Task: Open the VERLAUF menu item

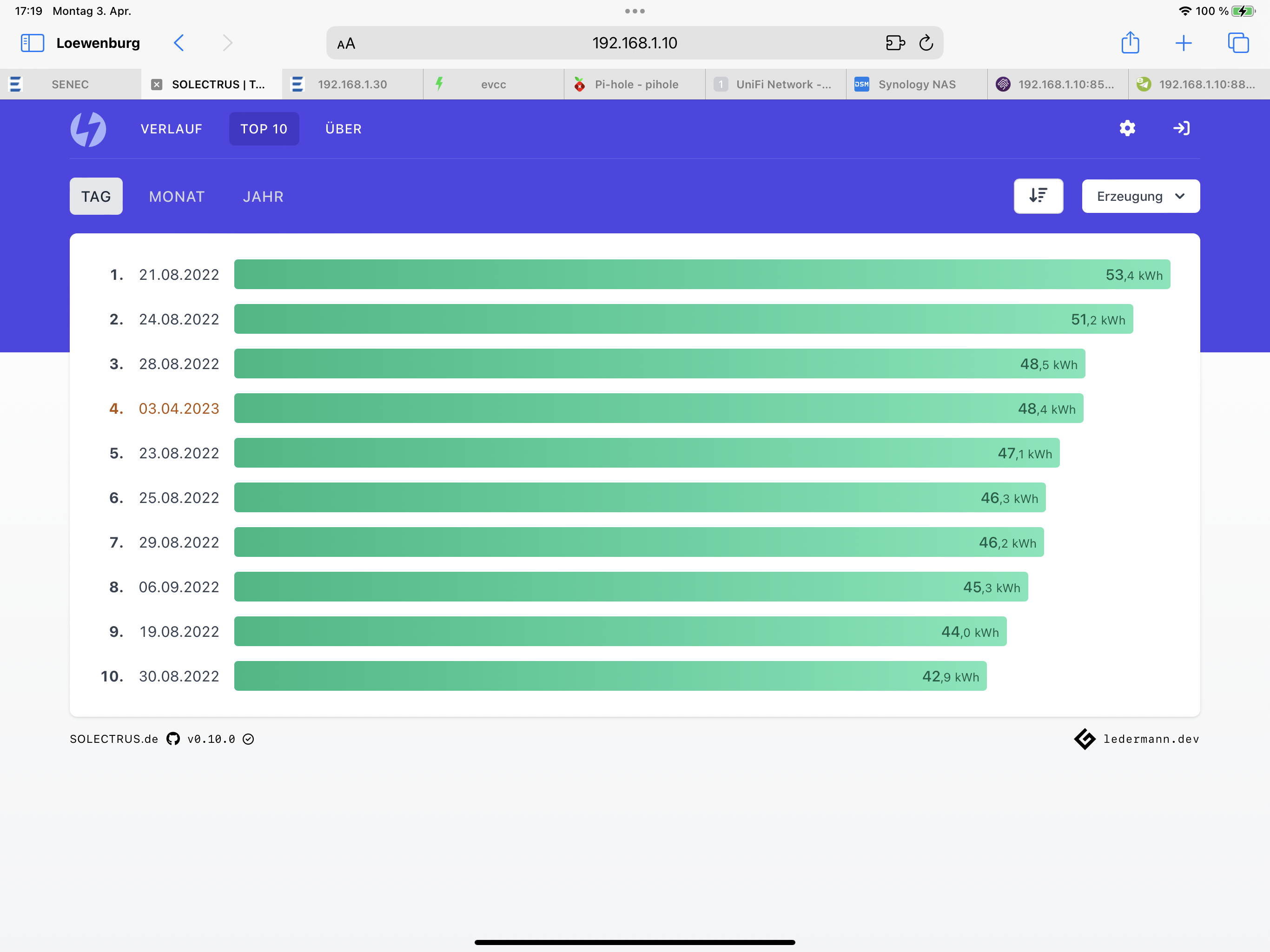Action: [171, 129]
